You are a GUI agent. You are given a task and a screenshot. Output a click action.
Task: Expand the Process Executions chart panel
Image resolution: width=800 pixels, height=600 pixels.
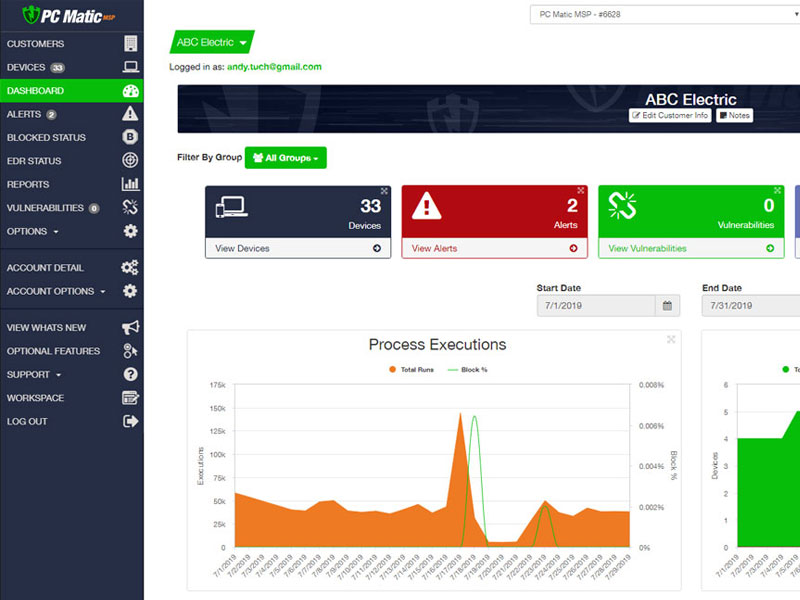click(x=671, y=339)
